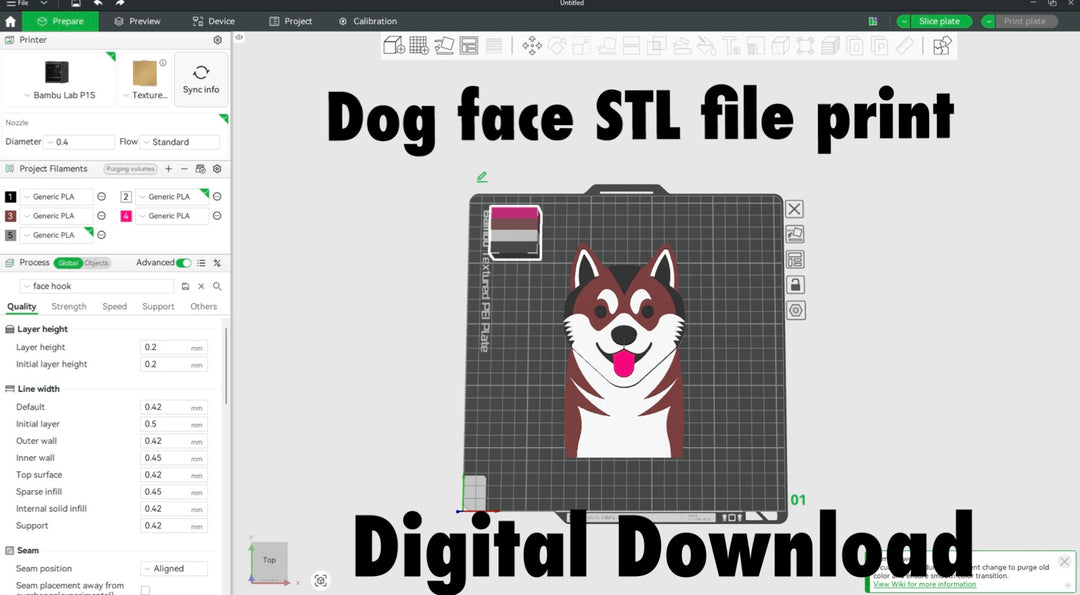Switch to the Device tab
This screenshot has width=1080, height=595.
coord(214,21)
